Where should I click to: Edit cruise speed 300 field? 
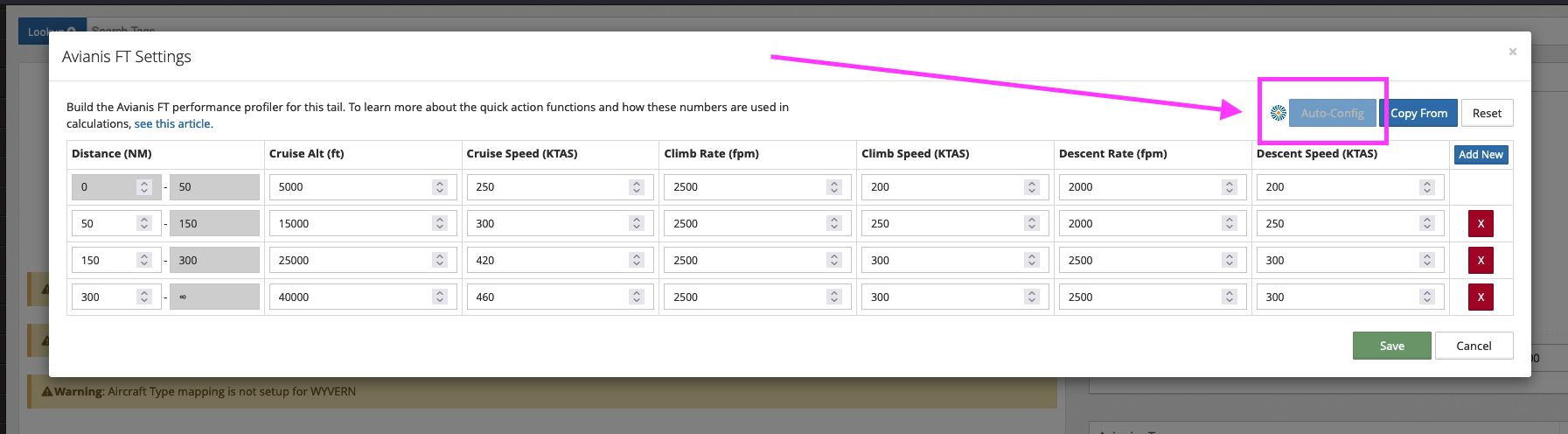click(x=560, y=223)
